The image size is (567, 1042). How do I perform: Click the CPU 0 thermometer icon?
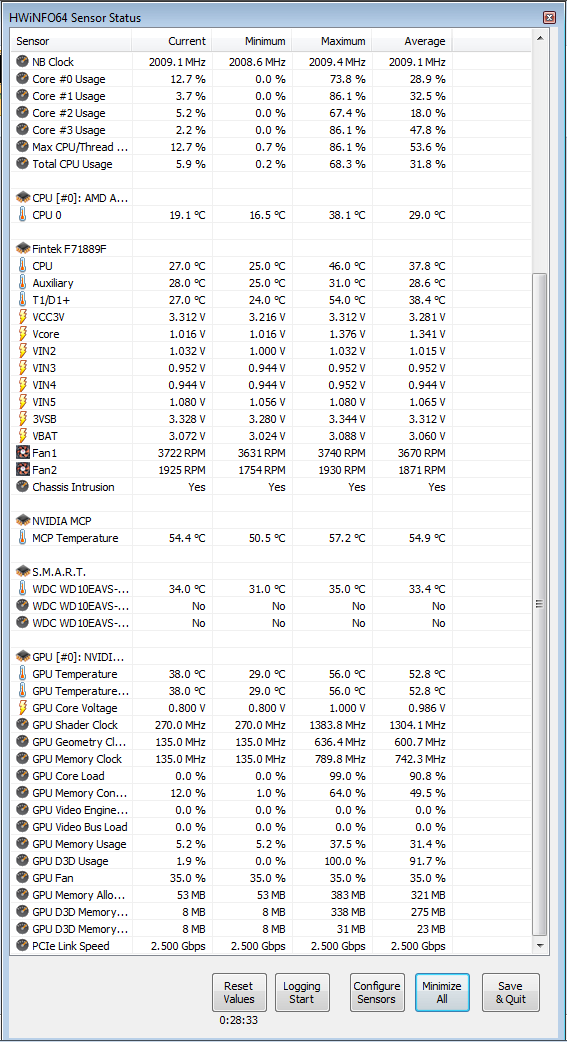coord(23,214)
